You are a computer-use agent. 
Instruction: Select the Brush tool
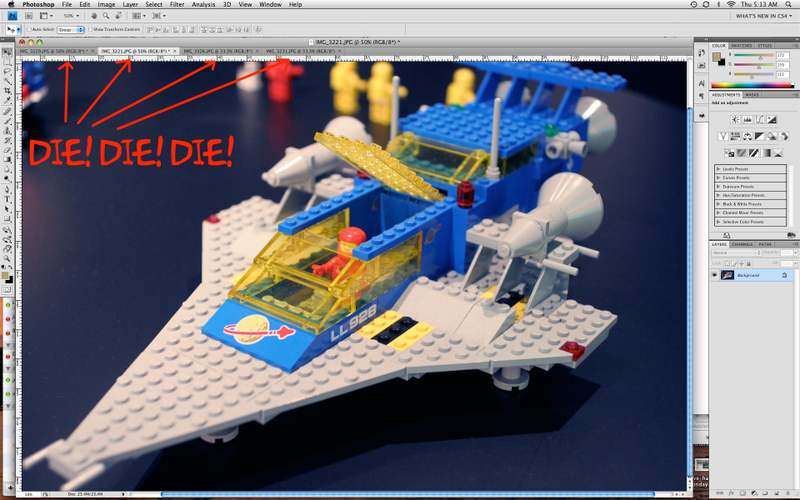(x=7, y=121)
